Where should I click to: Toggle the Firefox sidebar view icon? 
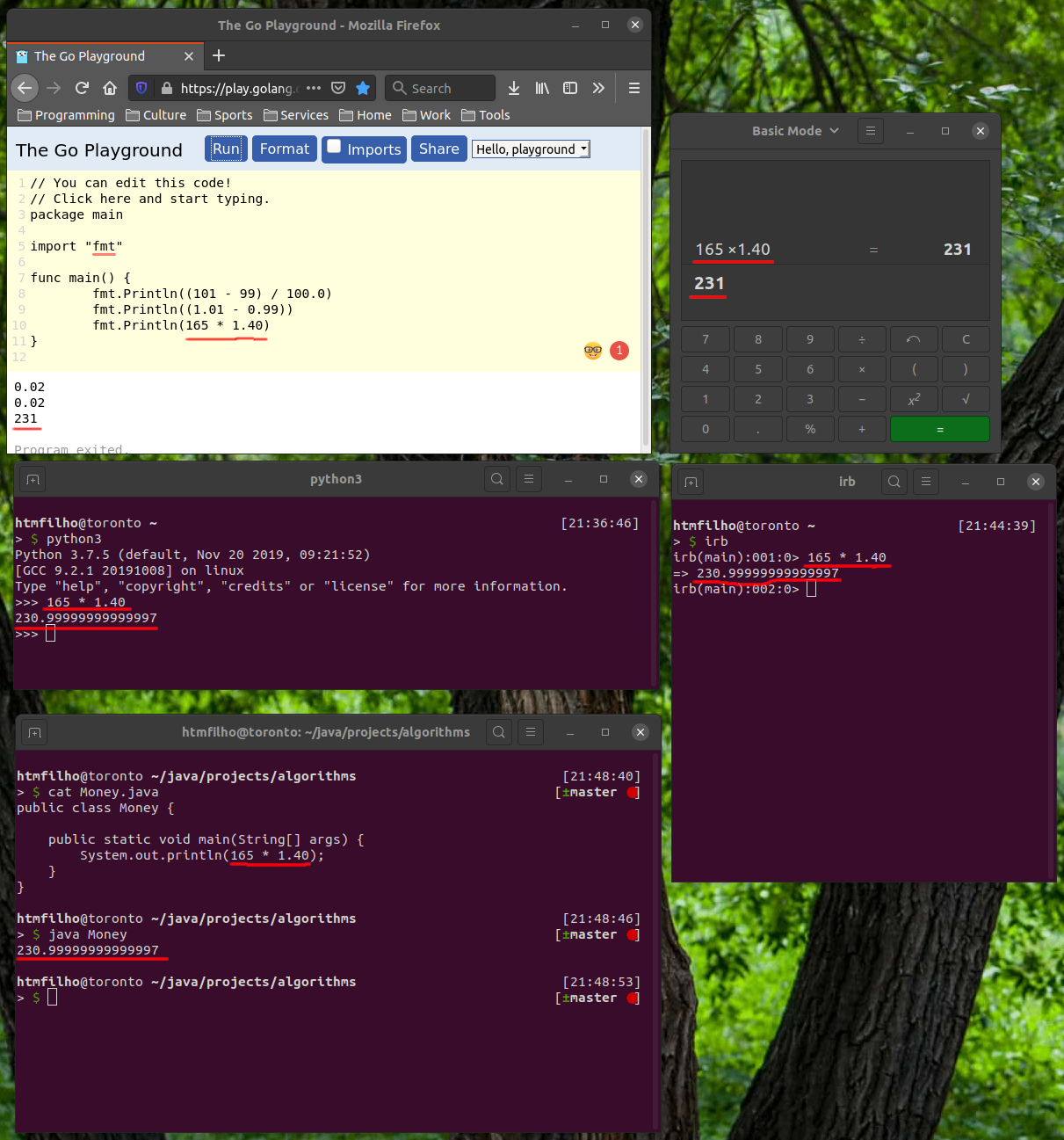click(570, 88)
